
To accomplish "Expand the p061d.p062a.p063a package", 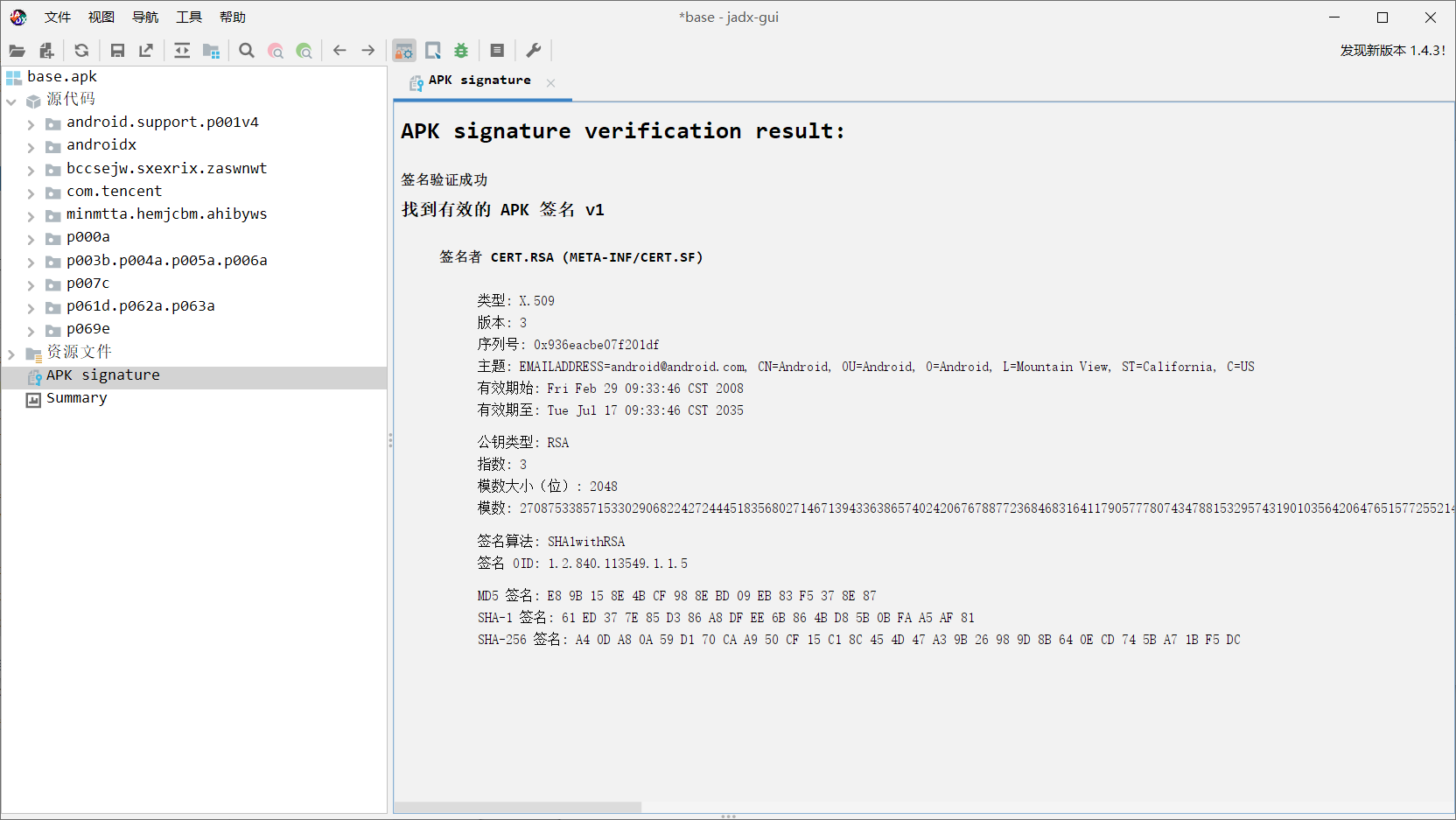I will click(31, 308).
